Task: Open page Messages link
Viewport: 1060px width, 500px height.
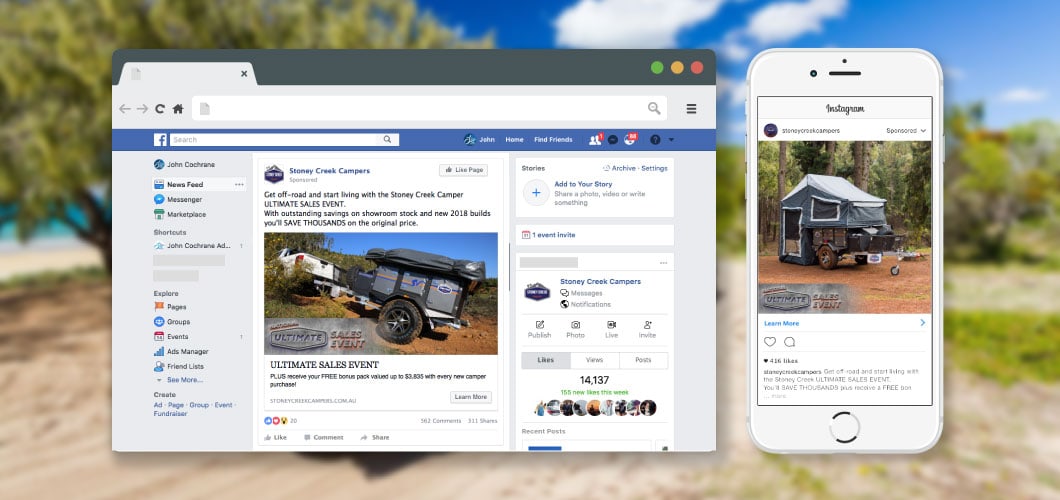Action: [x=581, y=293]
